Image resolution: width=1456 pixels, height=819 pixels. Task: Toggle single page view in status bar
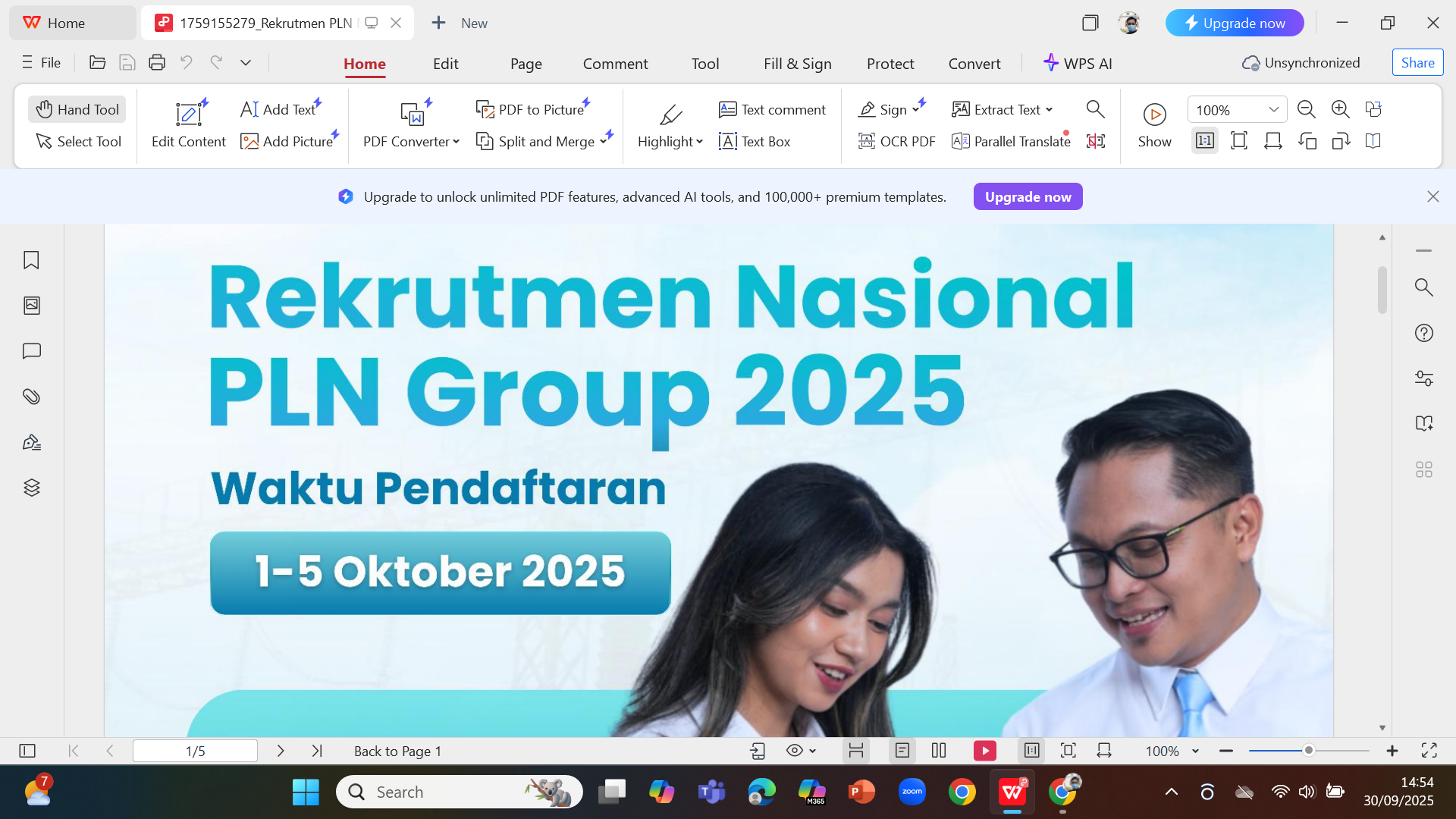tap(902, 751)
